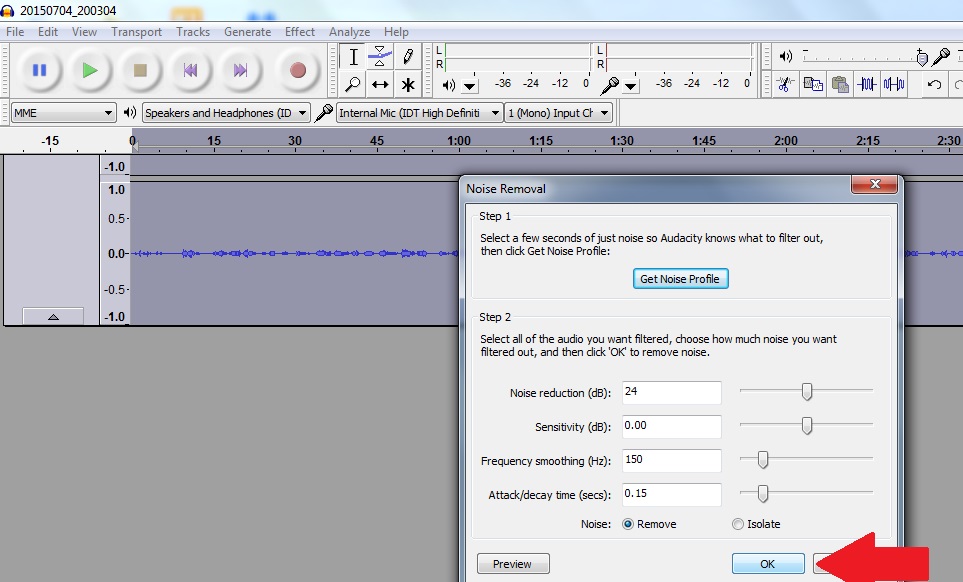Stop playback with the Stop button
Screen dimensions: 963x582
click(x=140, y=71)
